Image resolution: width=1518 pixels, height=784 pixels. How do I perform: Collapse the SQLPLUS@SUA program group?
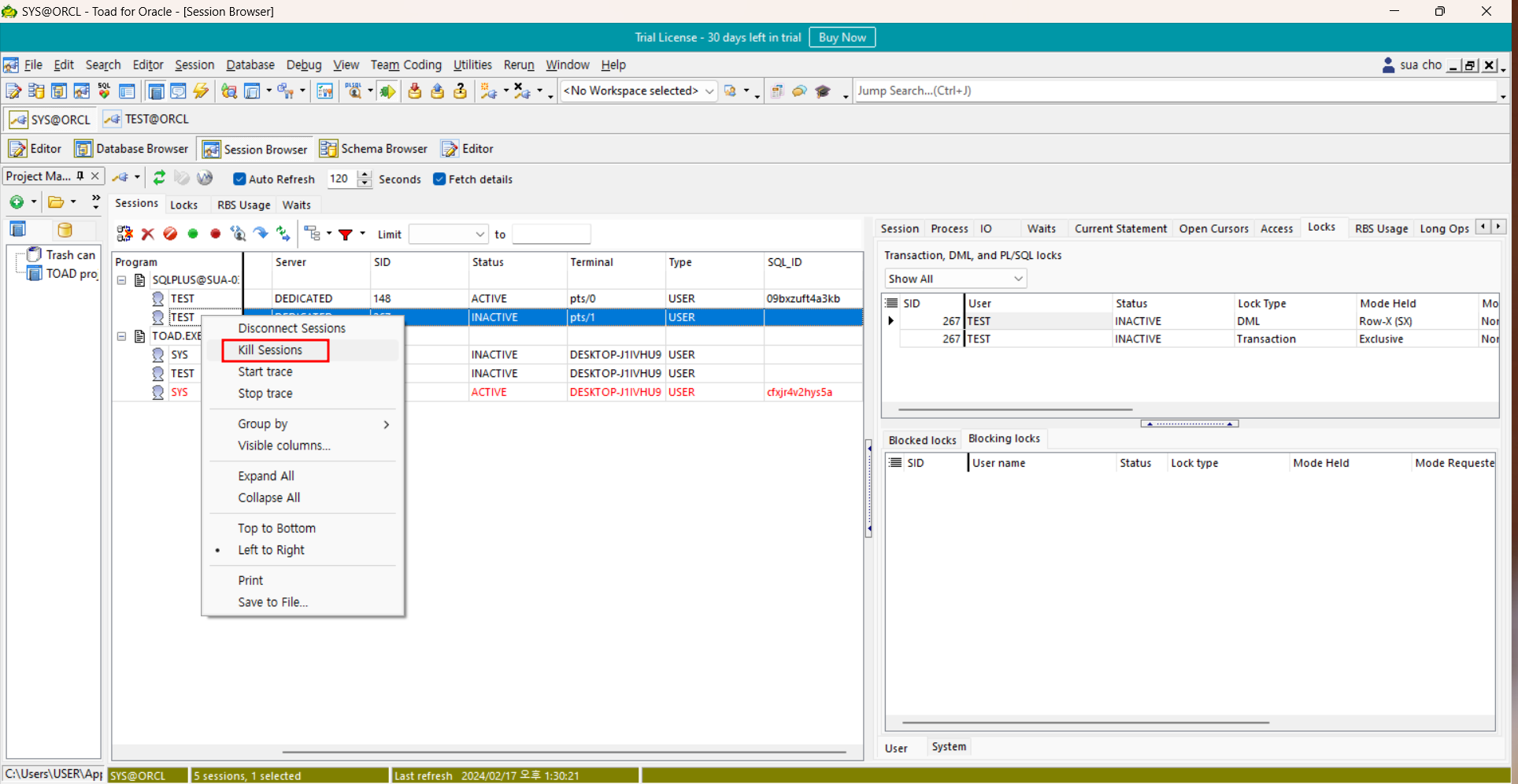pyautogui.click(x=122, y=280)
